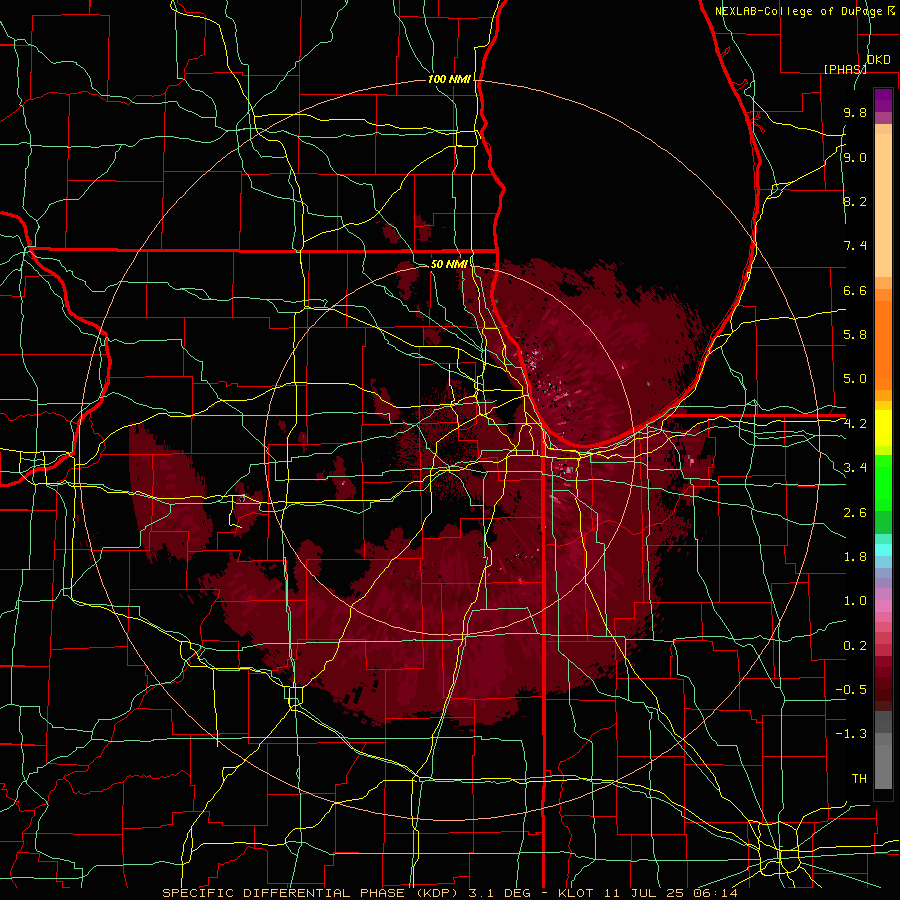Click the TH threshold label on legend
The width and height of the screenshot is (900, 900).
click(x=859, y=778)
